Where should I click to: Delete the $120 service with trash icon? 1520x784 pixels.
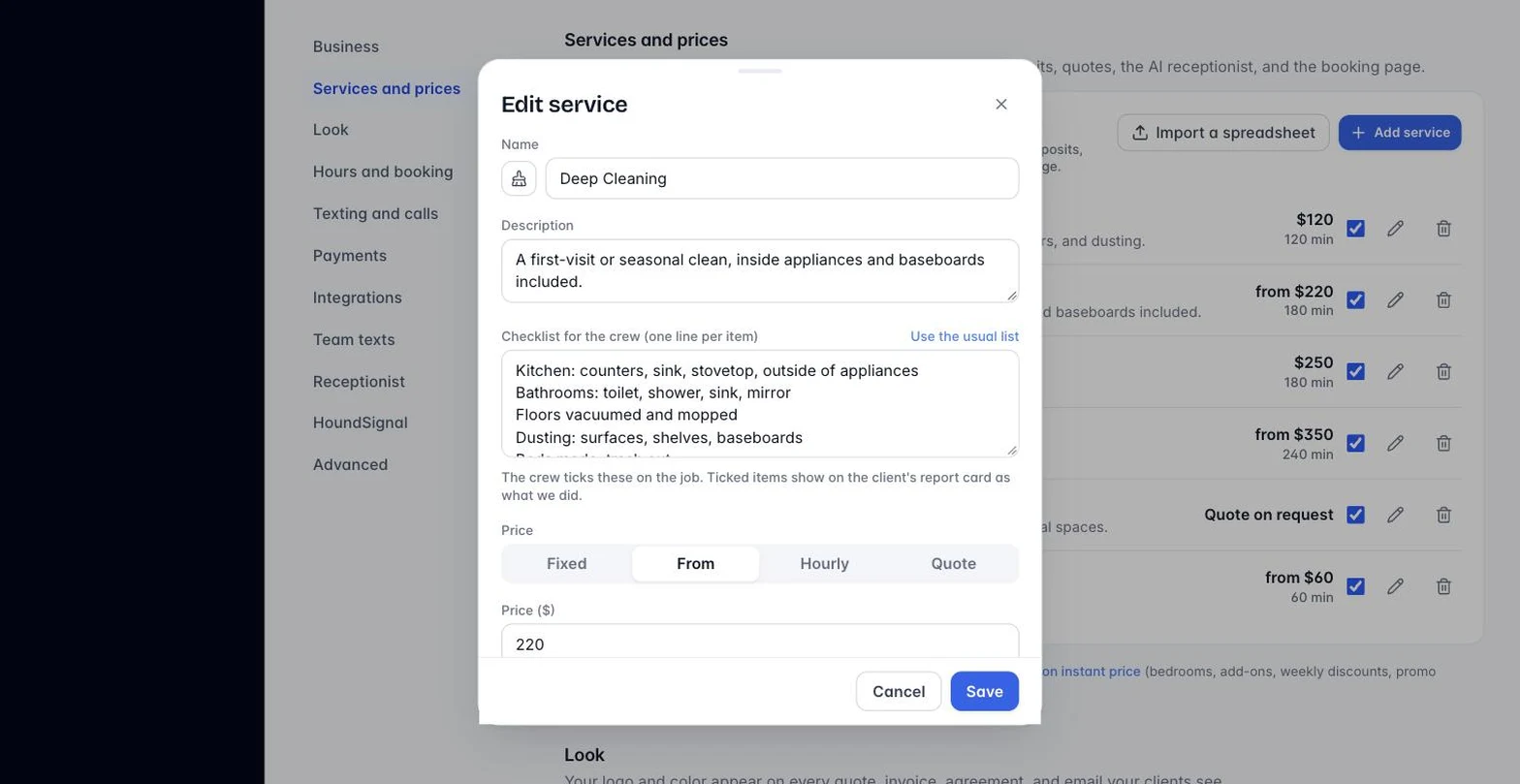(x=1443, y=229)
